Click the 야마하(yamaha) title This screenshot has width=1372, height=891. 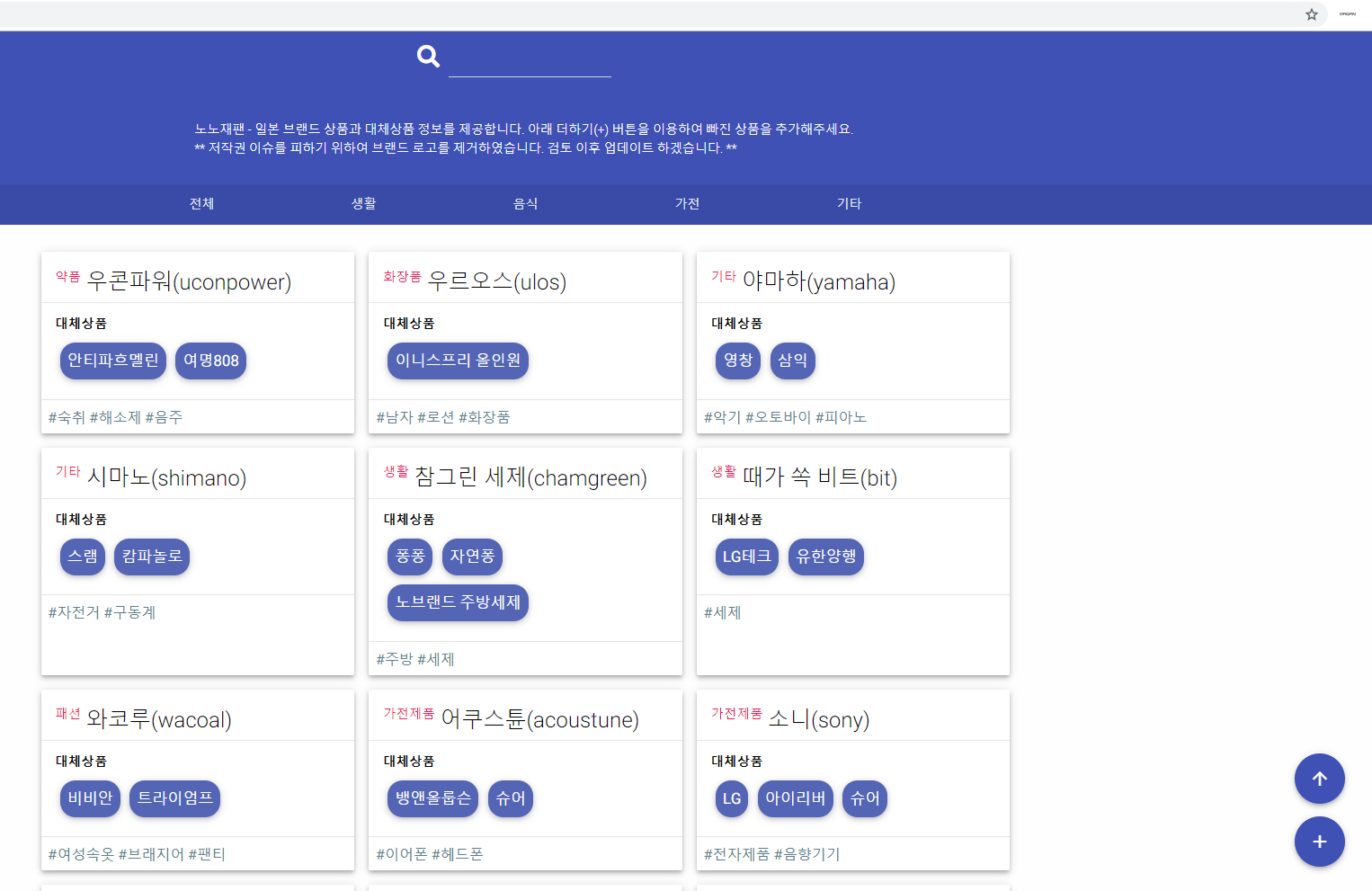(x=819, y=281)
